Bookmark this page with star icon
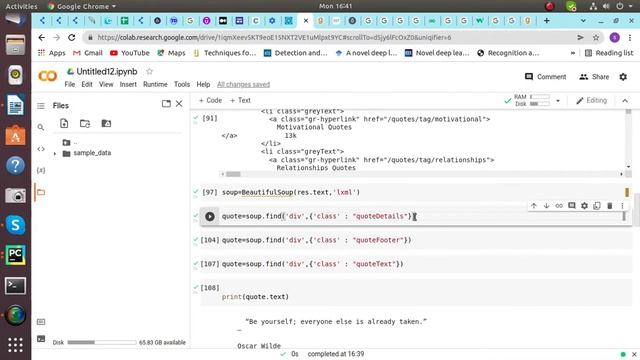640x360 pixels. (x=596, y=38)
